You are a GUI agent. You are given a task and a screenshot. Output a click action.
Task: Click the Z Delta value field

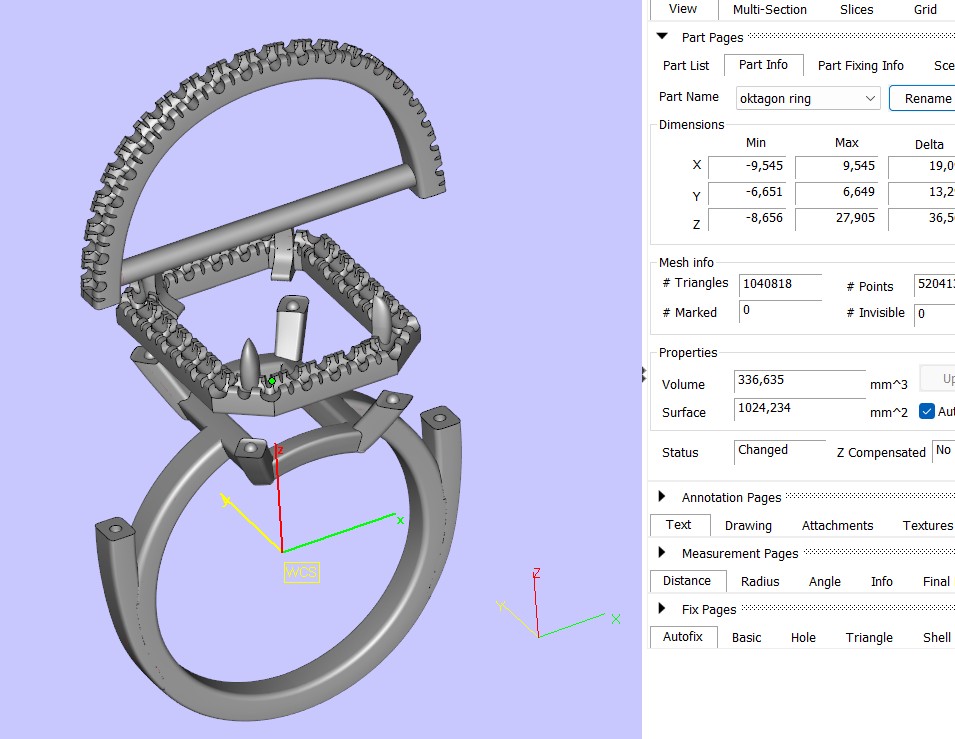pos(922,219)
